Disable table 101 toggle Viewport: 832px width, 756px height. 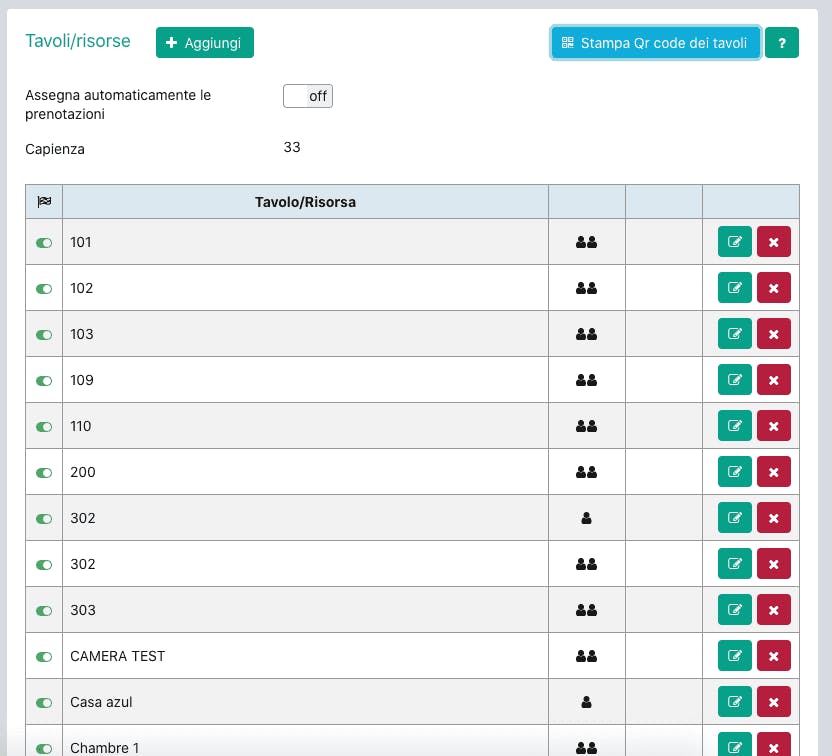coord(44,242)
